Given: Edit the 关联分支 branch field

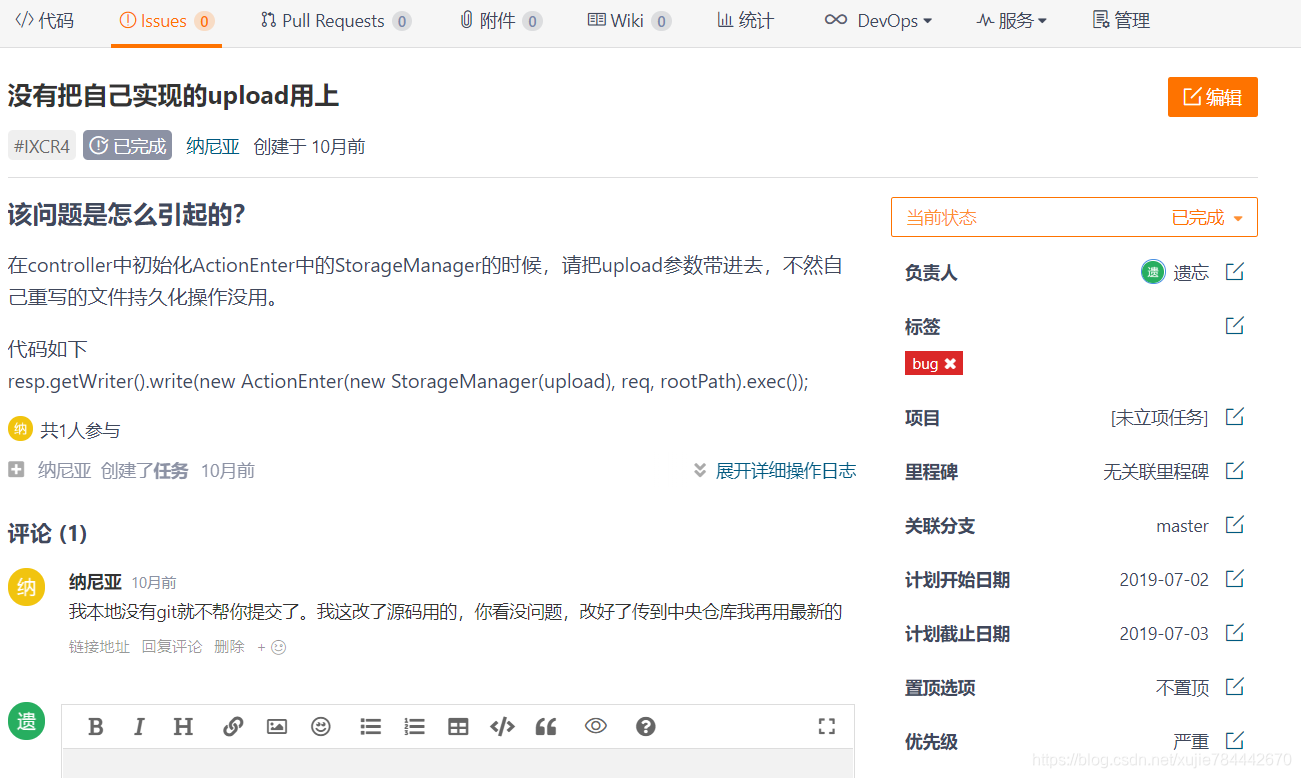Looking at the screenshot, I should (1235, 525).
